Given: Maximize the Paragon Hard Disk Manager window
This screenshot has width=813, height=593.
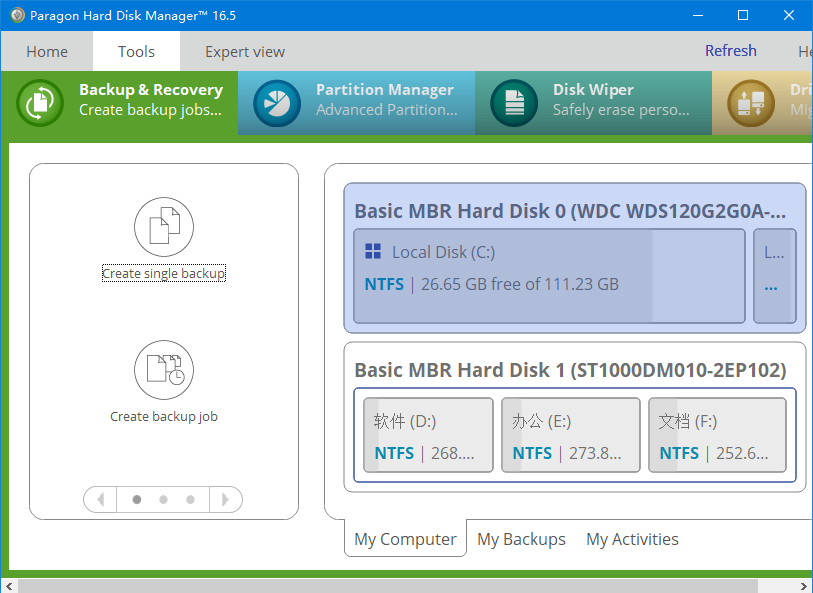Looking at the screenshot, I should (743, 15).
